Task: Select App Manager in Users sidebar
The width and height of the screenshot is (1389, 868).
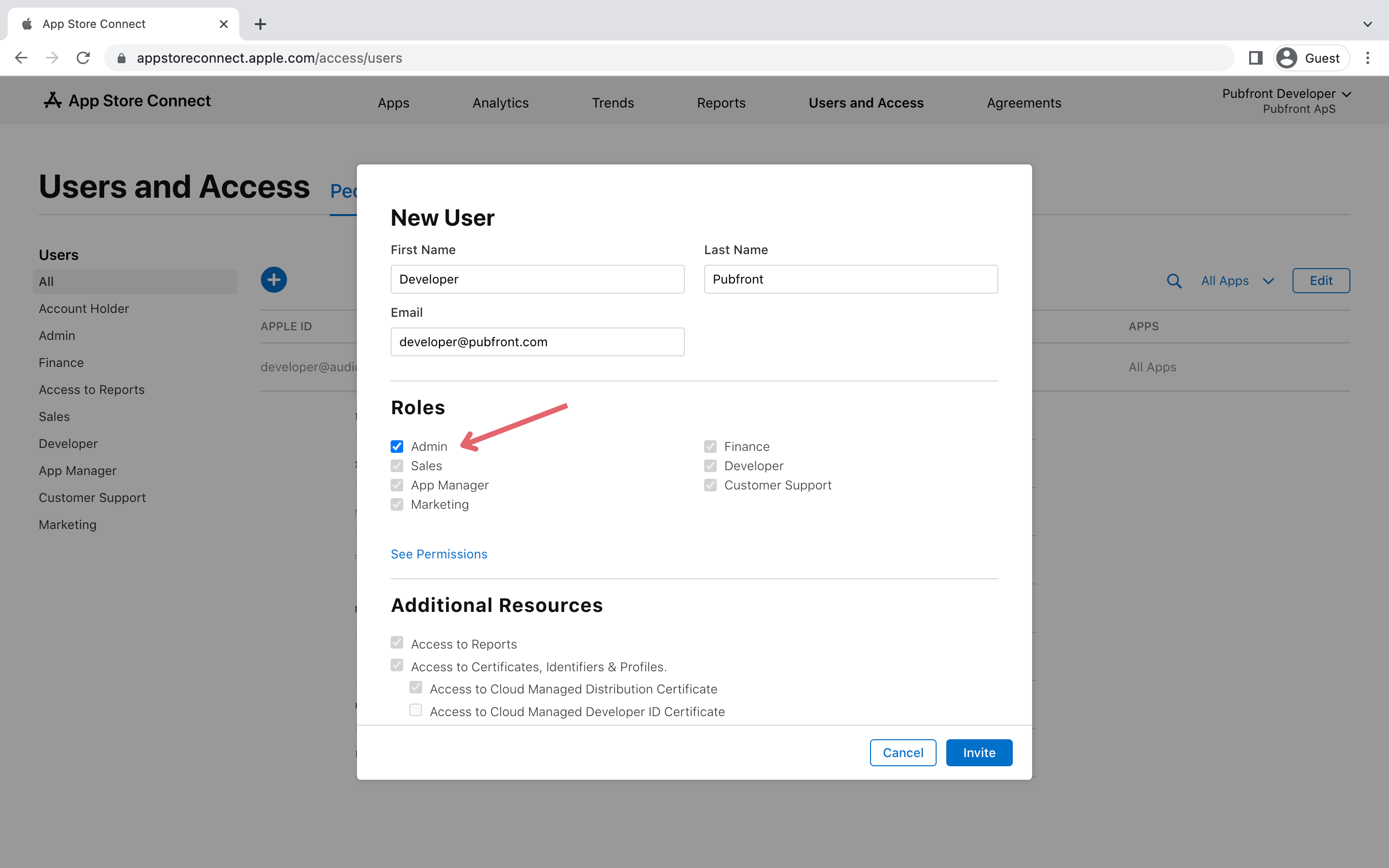Action: point(78,470)
